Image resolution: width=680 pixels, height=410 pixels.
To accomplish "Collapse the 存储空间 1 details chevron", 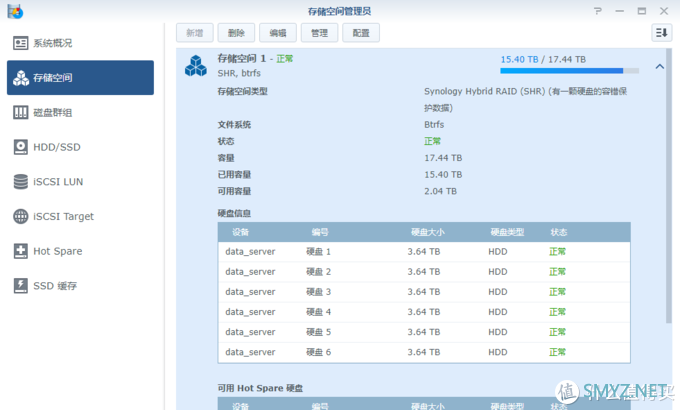I will point(660,66).
